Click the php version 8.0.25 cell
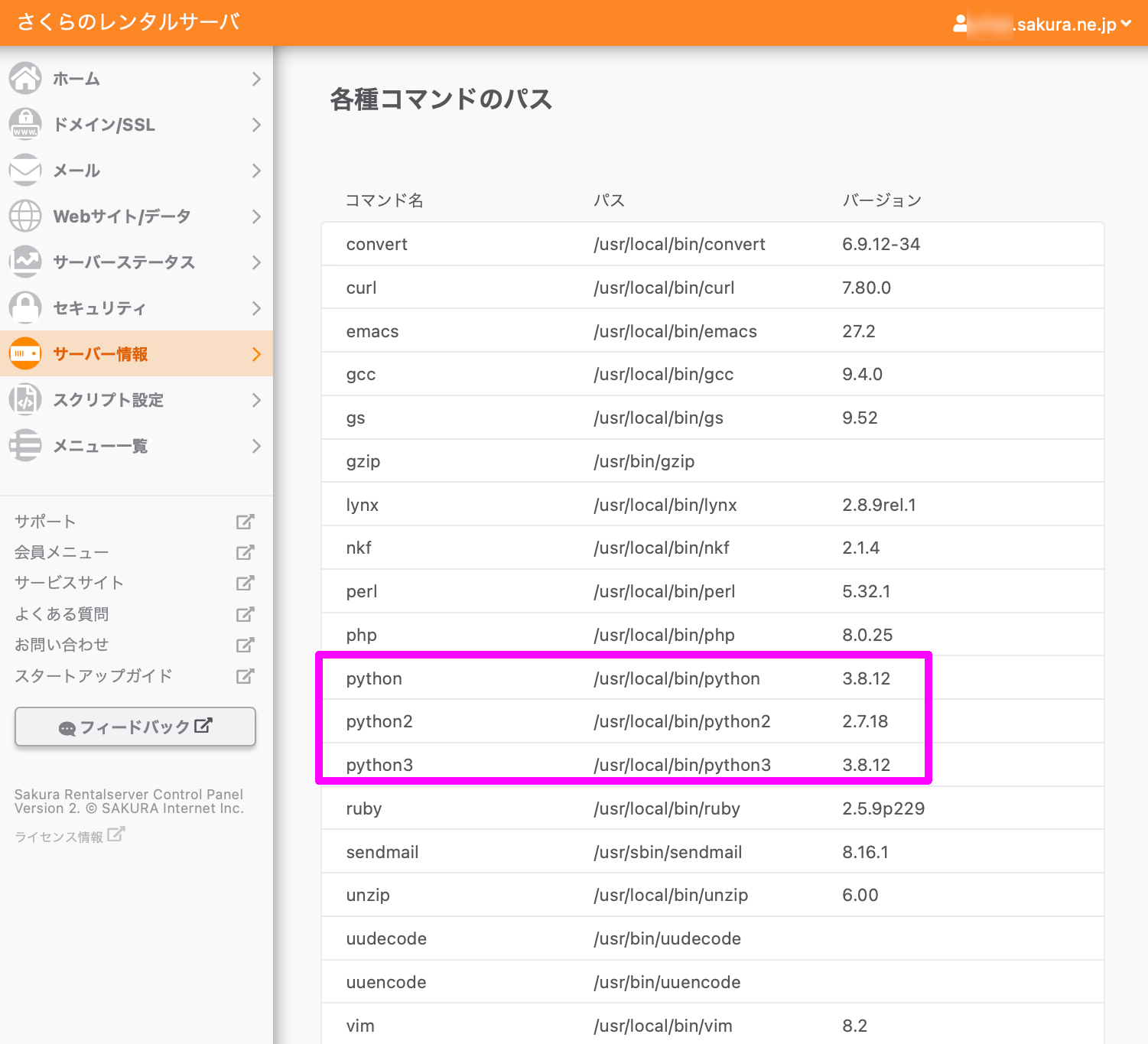This screenshot has width=1148, height=1044. (x=867, y=635)
